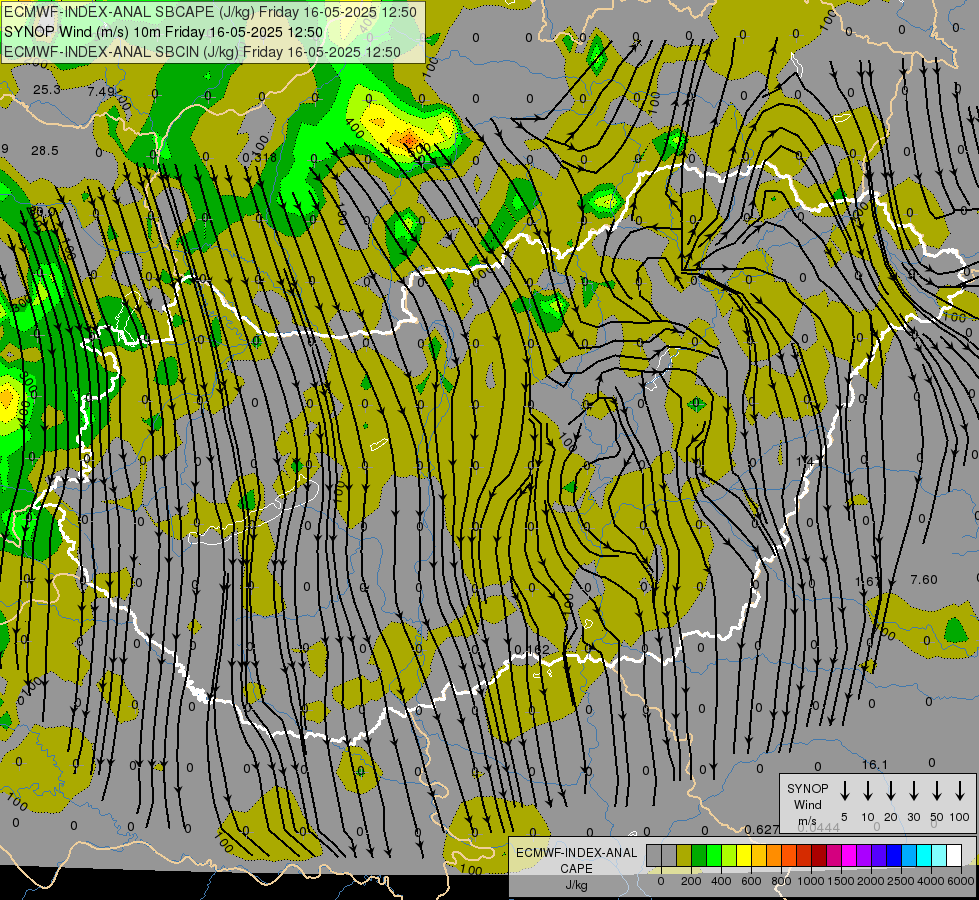The height and width of the screenshot is (900, 979).
Task: Click the yellow-orange CAPE maximum at the left map edge
Action: pyautogui.click(x=6, y=398)
